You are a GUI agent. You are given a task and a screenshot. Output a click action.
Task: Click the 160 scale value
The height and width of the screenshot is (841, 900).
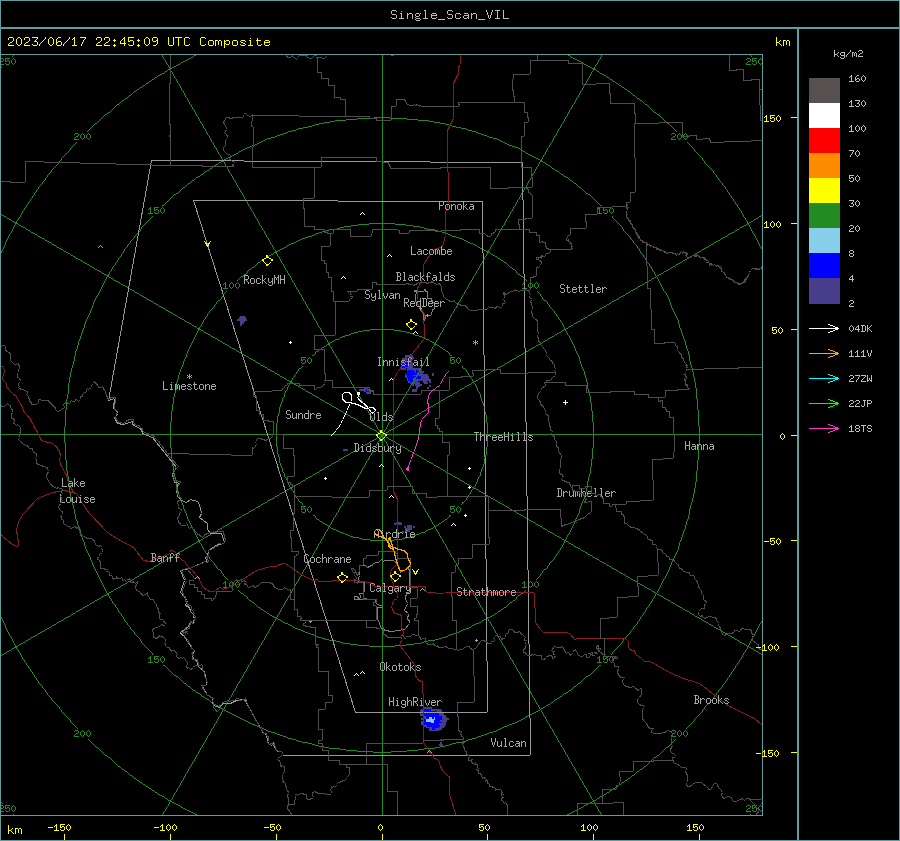coord(857,79)
